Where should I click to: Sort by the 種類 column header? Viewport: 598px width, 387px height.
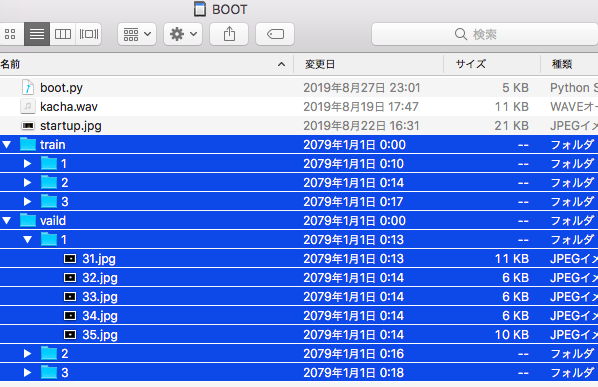click(x=569, y=64)
